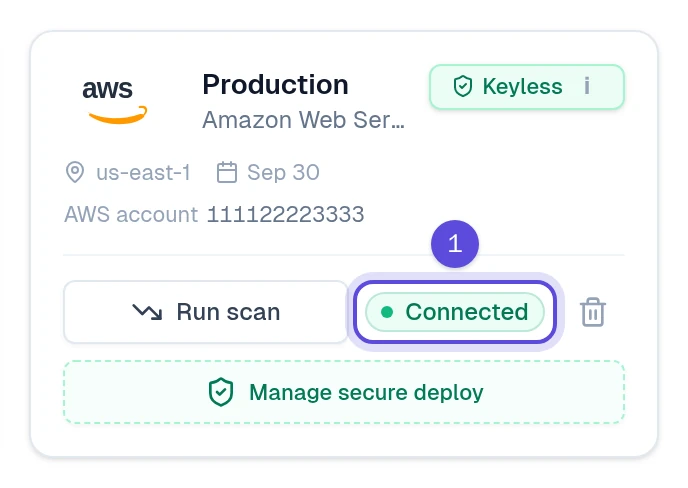Click the Run scan button
The image size is (688, 488).
point(206,312)
